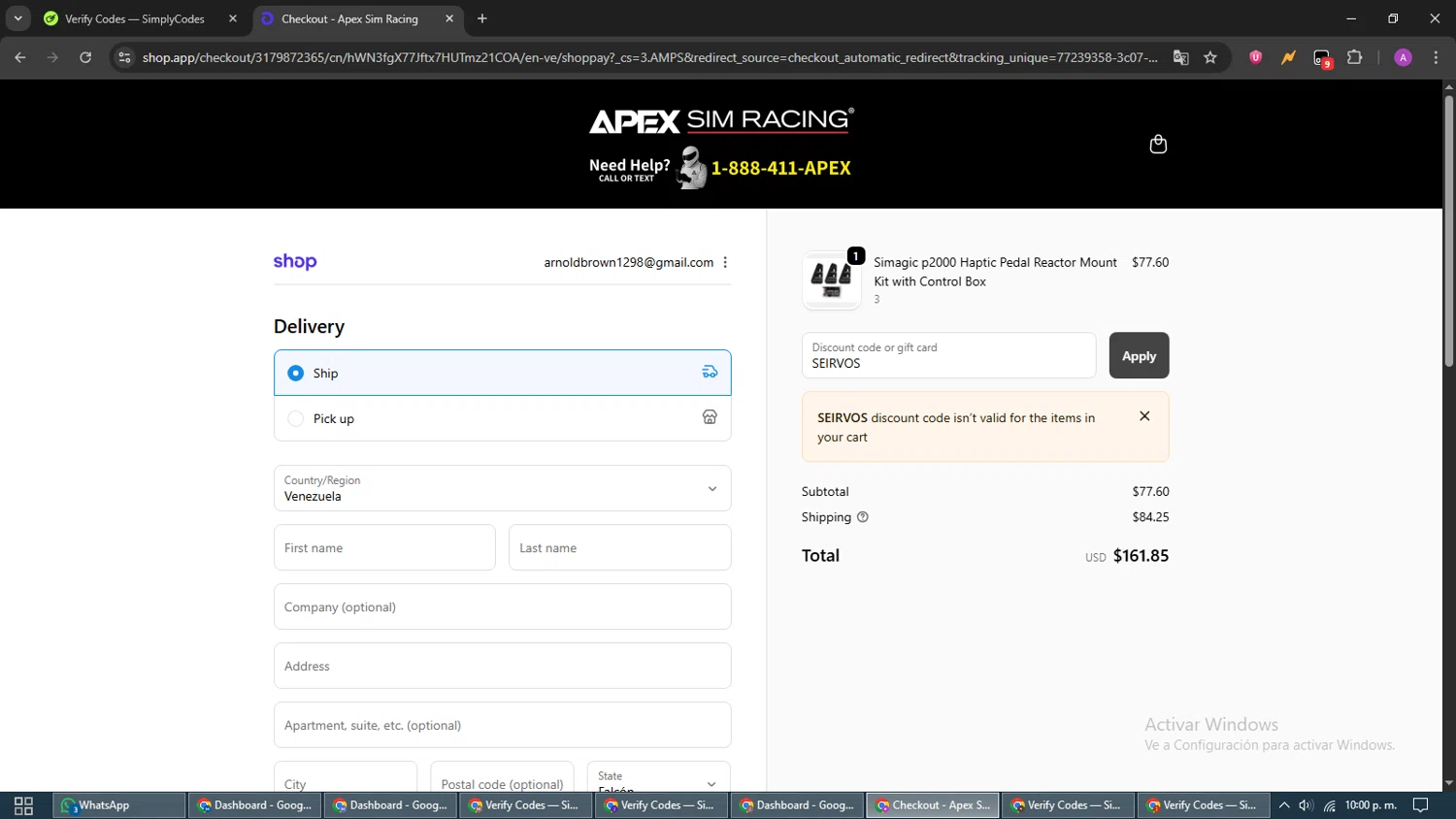This screenshot has height=819, width=1456.
Task: Open a new browser tab
Action: pos(482,18)
